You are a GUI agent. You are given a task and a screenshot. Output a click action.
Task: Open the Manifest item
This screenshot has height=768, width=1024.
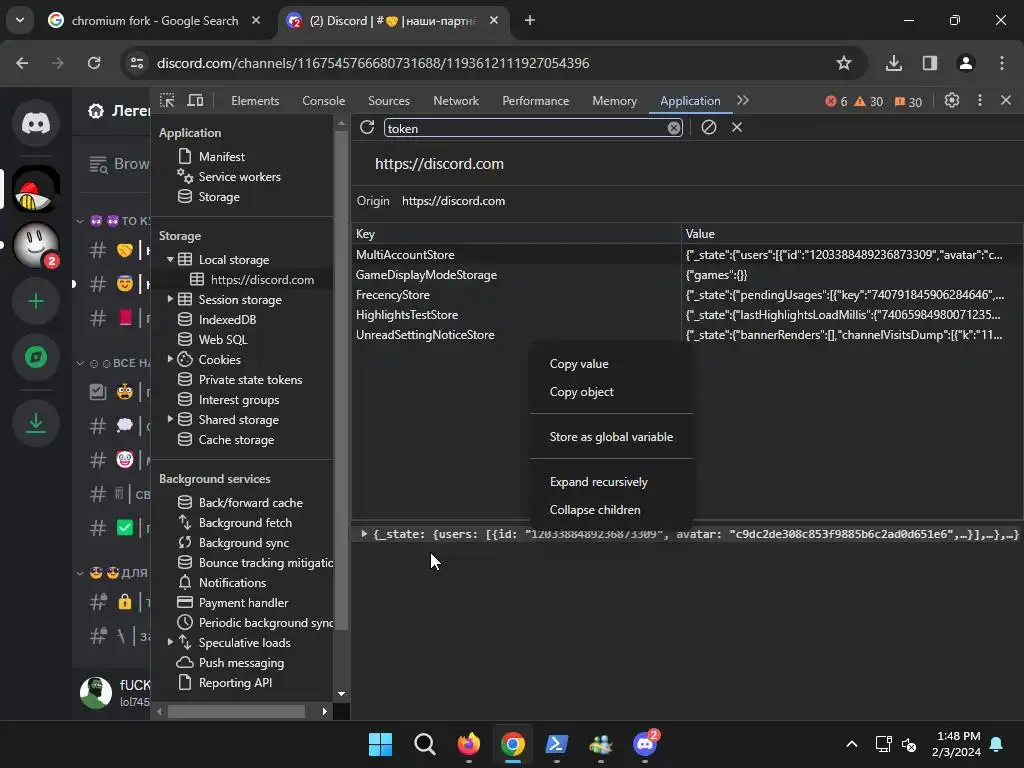point(221,157)
